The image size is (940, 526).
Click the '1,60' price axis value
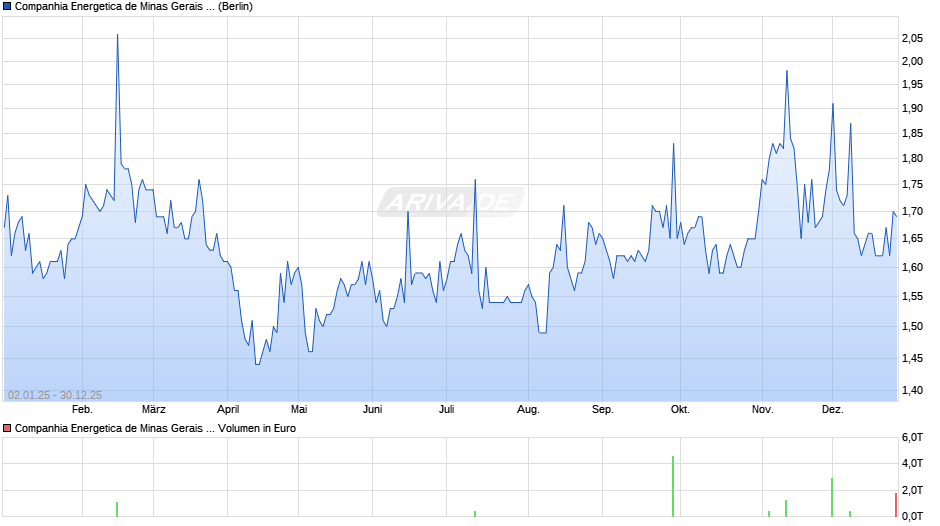pos(912,267)
